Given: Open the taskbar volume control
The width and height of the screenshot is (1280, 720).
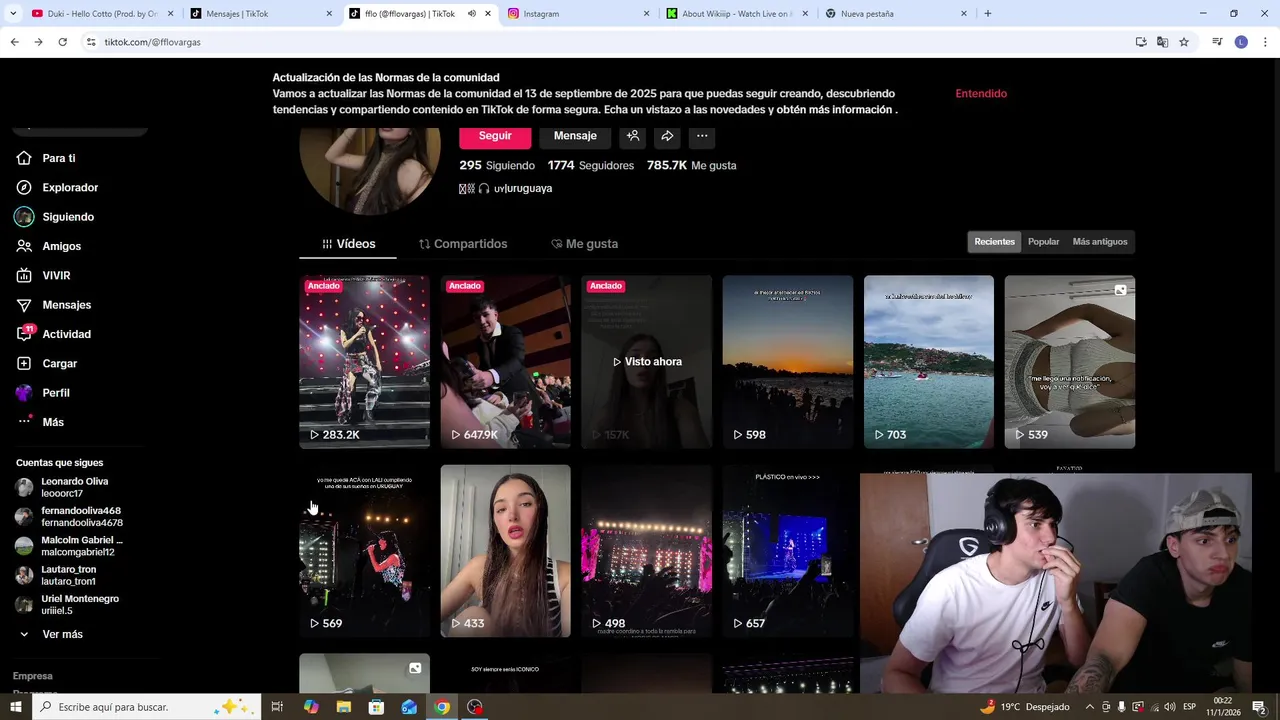Looking at the screenshot, I should click(1169, 707).
